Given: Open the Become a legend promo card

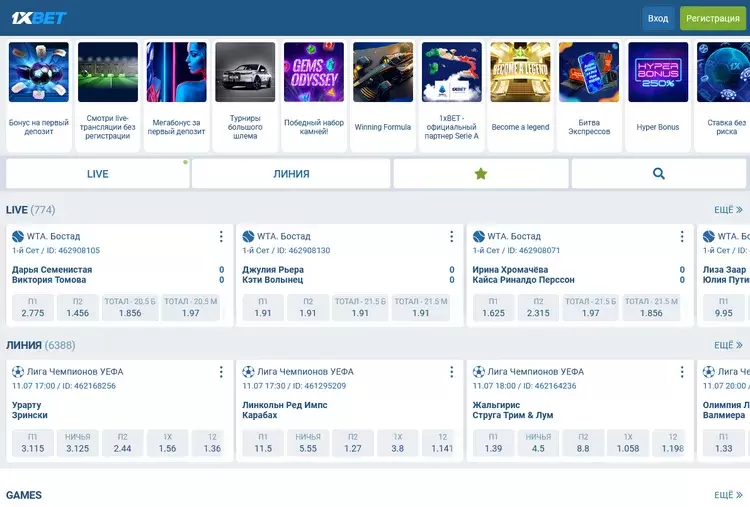Looking at the screenshot, I should (x=520, y=96).
